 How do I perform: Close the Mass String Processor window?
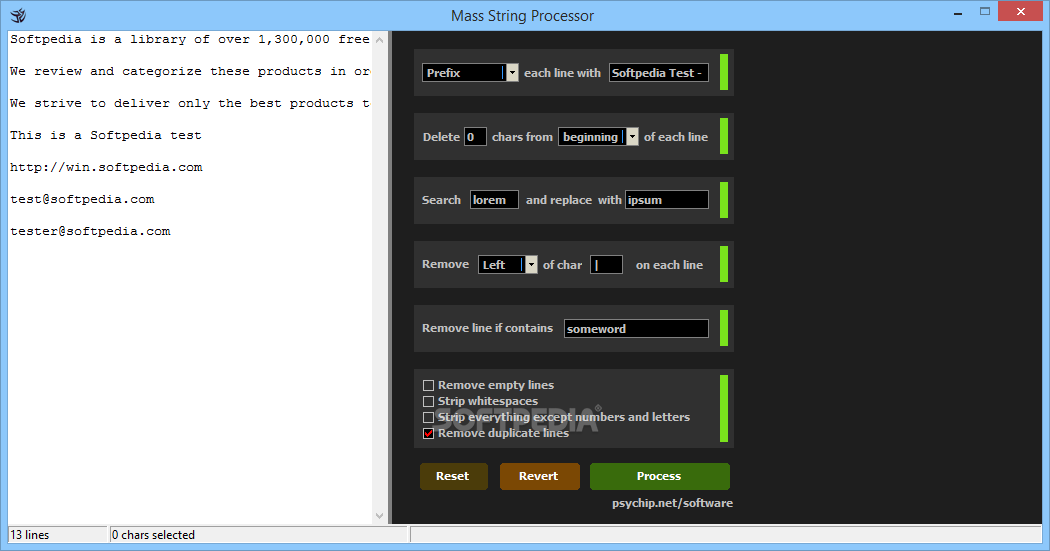click(1021, 11)
